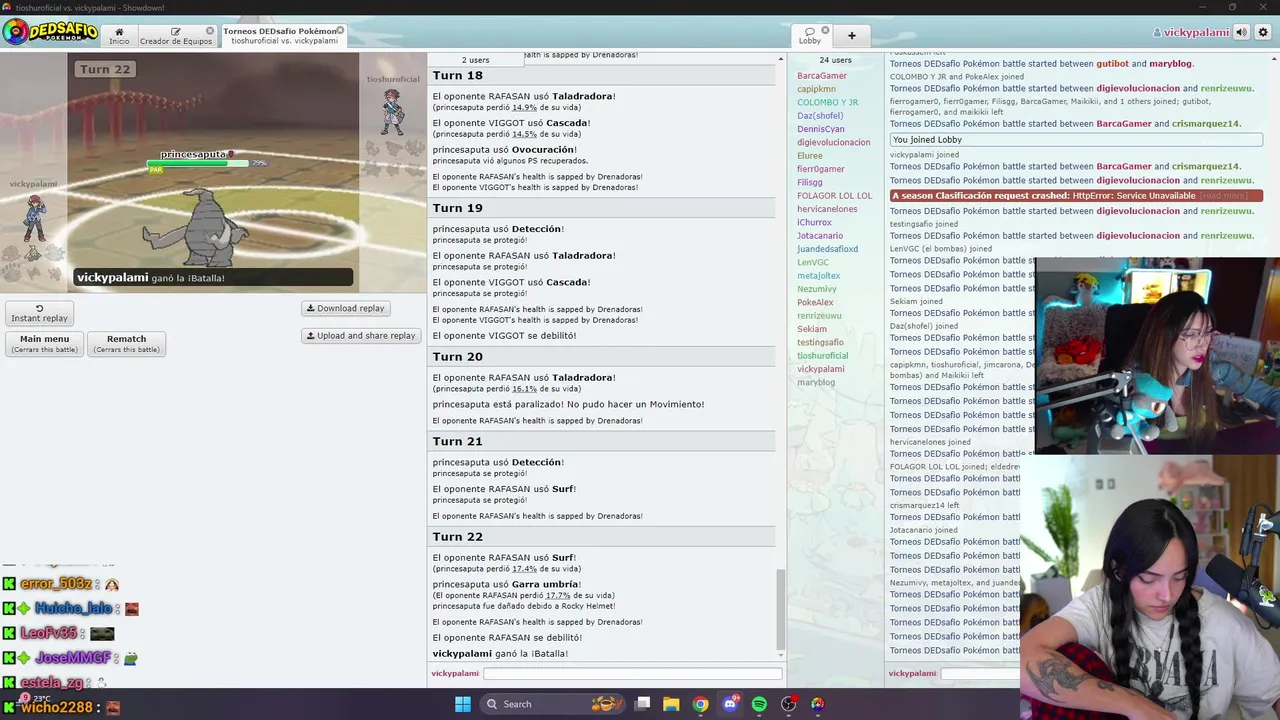The image size is (1280, 720).
Task: Focus battle chat input field
Action: pos(632,673)
